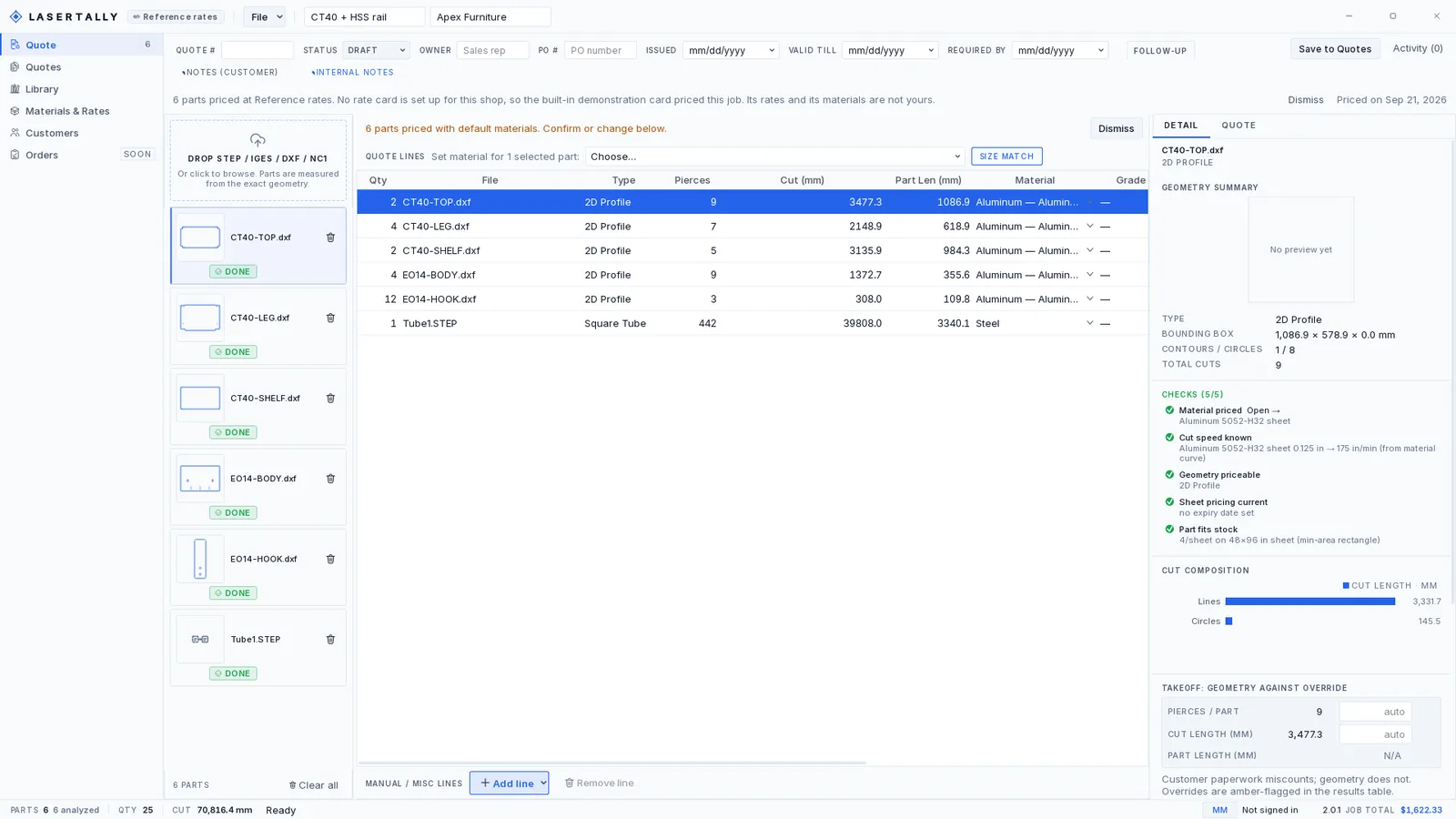The image size is (1456, 819).
Task: Click the SIZE MATCH button
Action: click(x=1006, y=157)
